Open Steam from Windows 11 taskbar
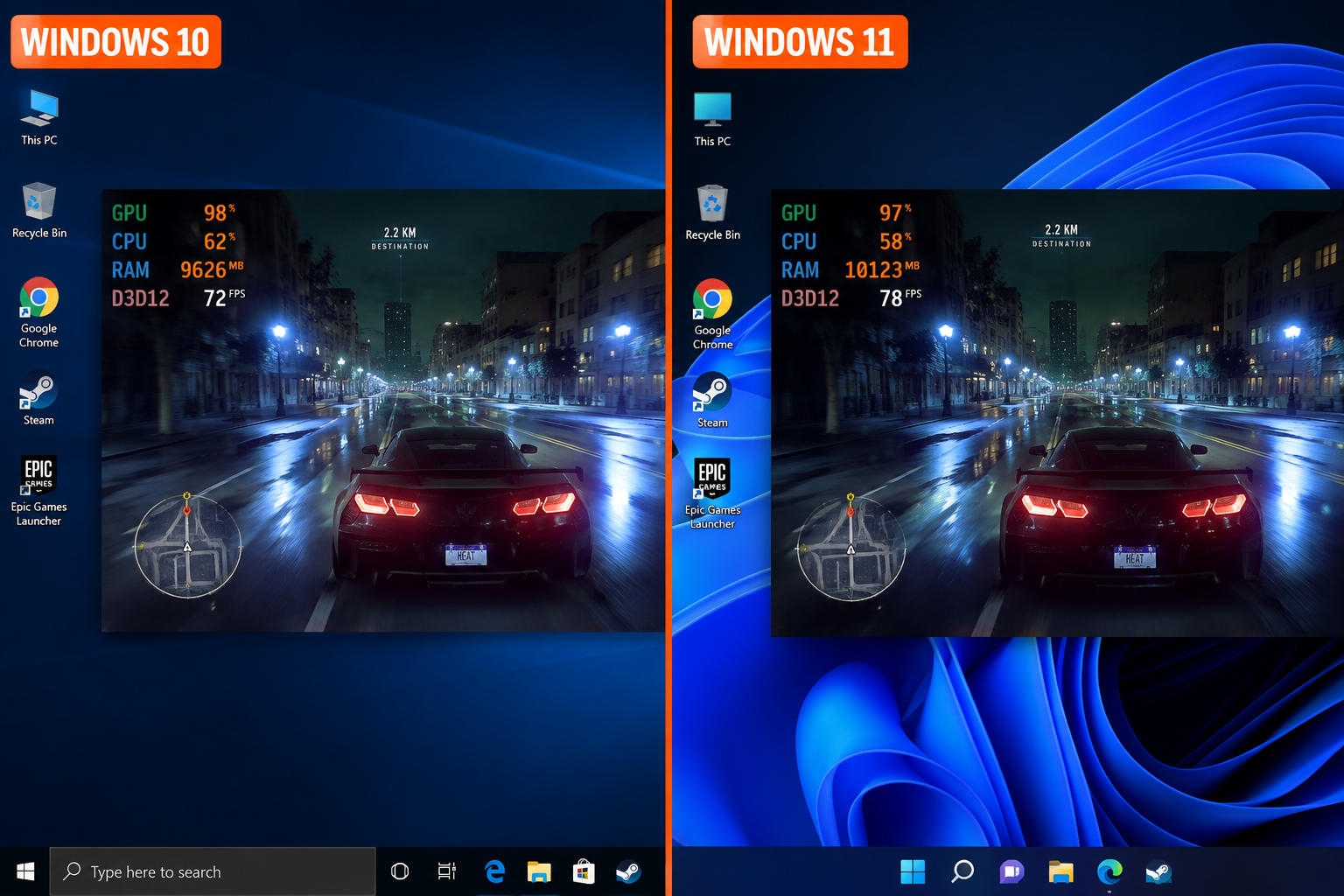 click(1158, 871)
